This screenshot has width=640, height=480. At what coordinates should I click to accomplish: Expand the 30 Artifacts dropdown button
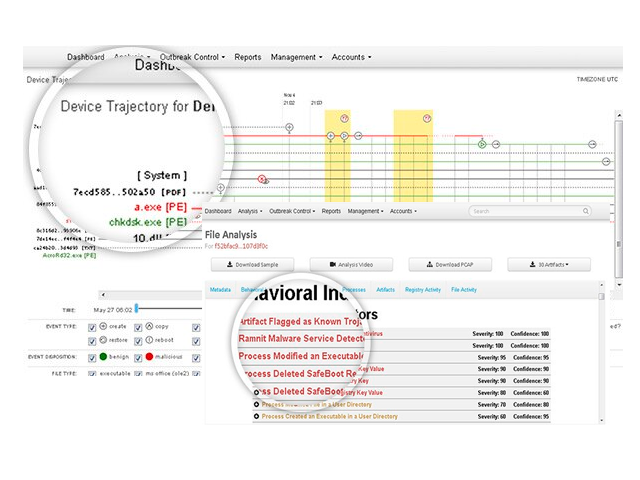point(548,264)
